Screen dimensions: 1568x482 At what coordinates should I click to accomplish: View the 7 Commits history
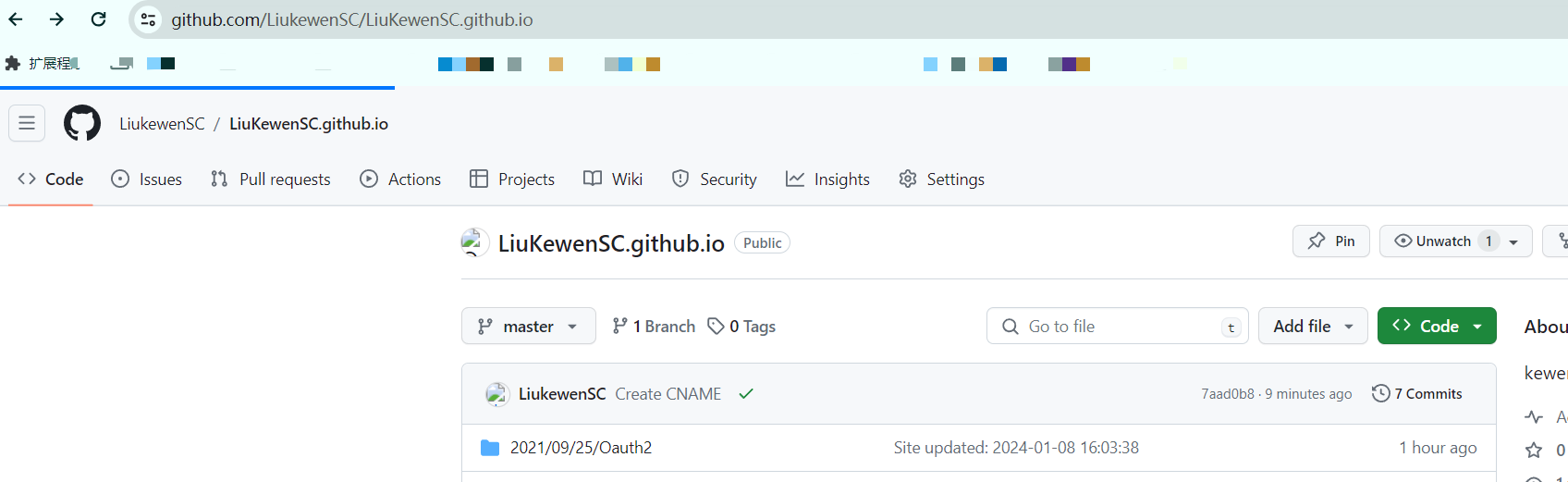point(1417,393)
